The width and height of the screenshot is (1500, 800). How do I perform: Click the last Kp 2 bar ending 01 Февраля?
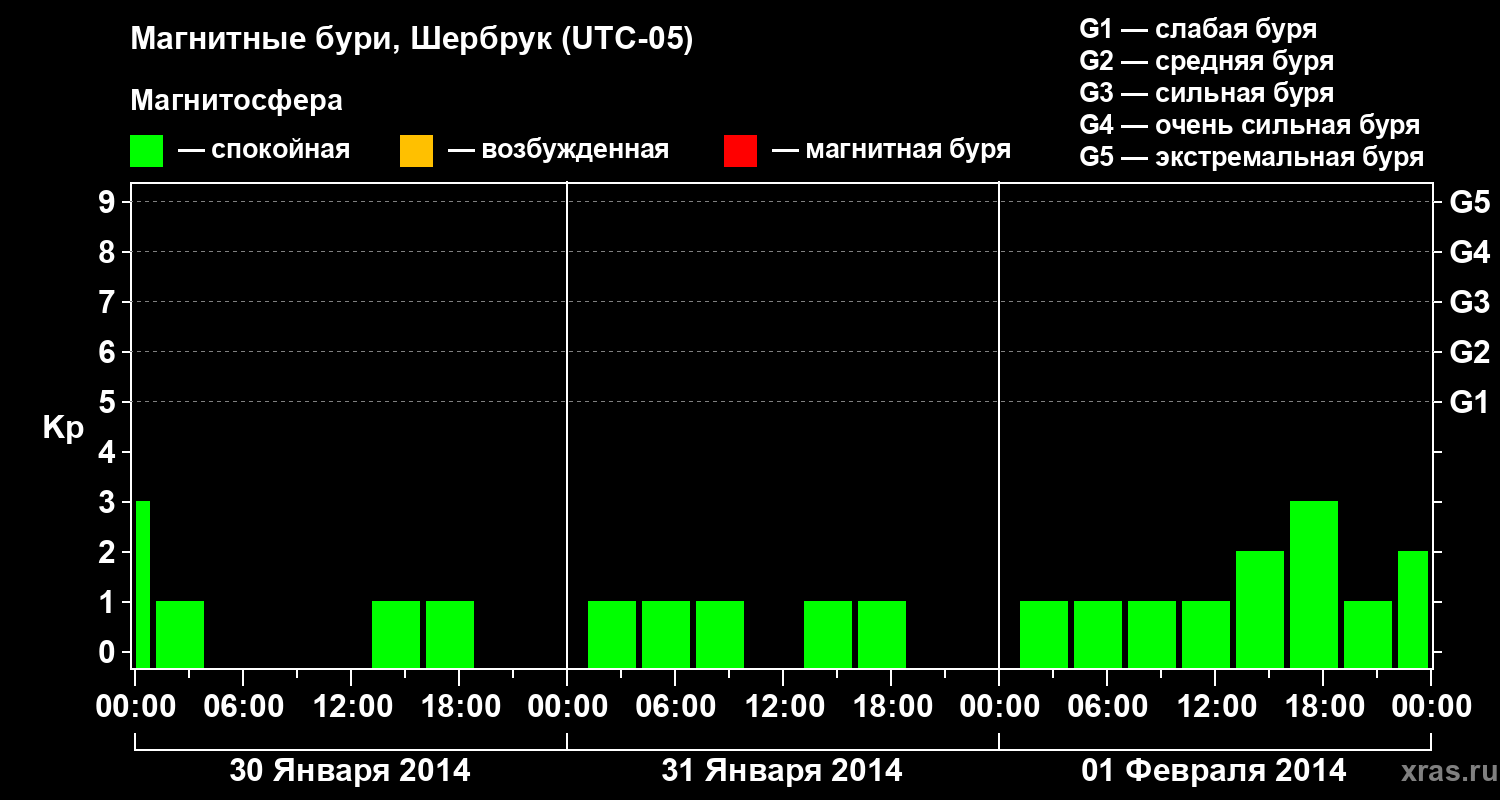click(1413, 609)
